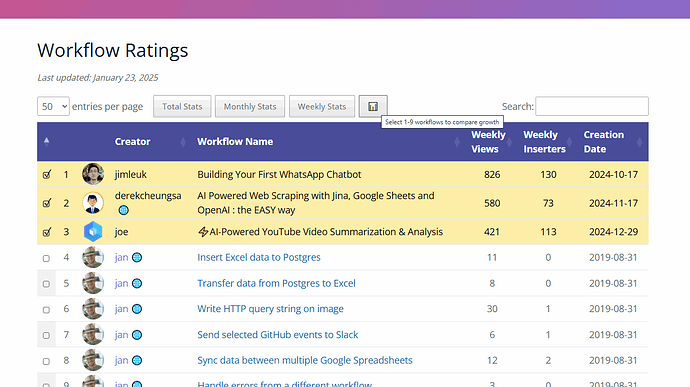The image size is (690, 387).
Task: Click jan's avatar in row 5
Action: 93,283
